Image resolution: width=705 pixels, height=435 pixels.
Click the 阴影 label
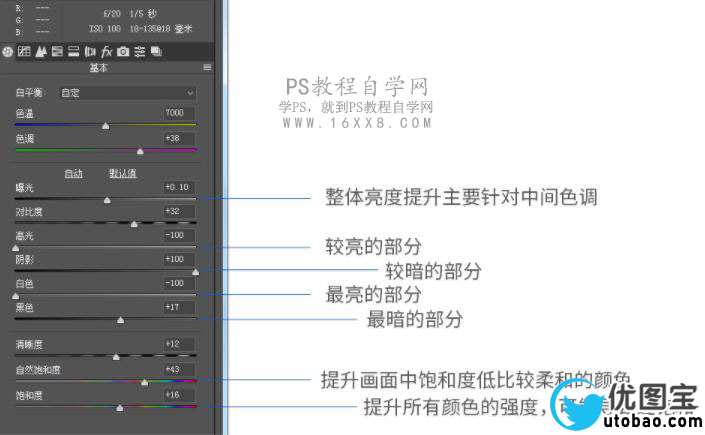coord(25,260)
